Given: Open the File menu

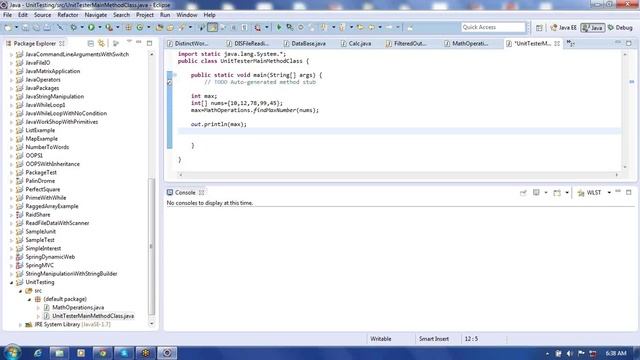Looking at the screenshot, I should [x=7, y=15].
